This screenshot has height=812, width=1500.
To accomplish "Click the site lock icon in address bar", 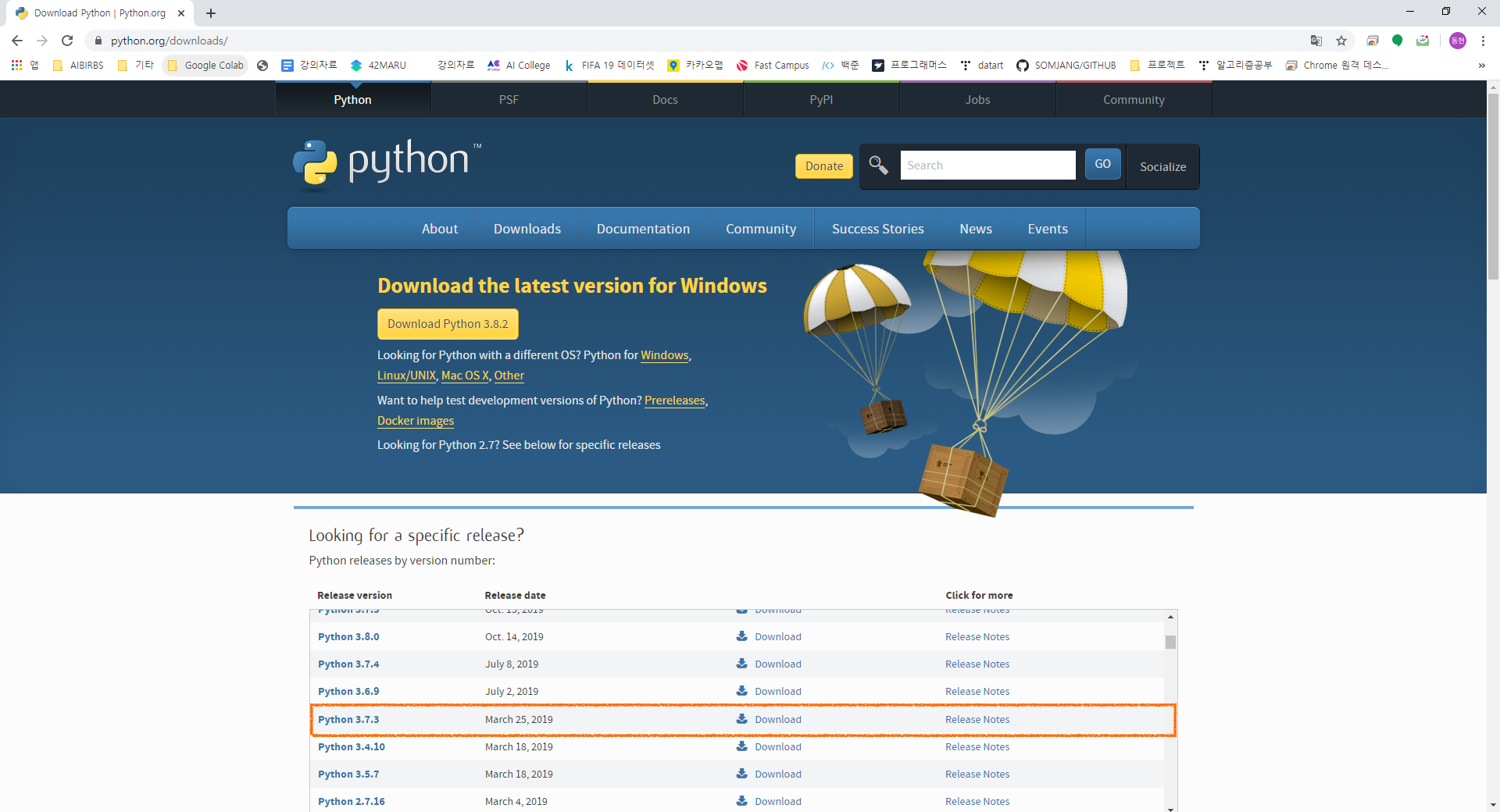I will [x=98, y=41].
